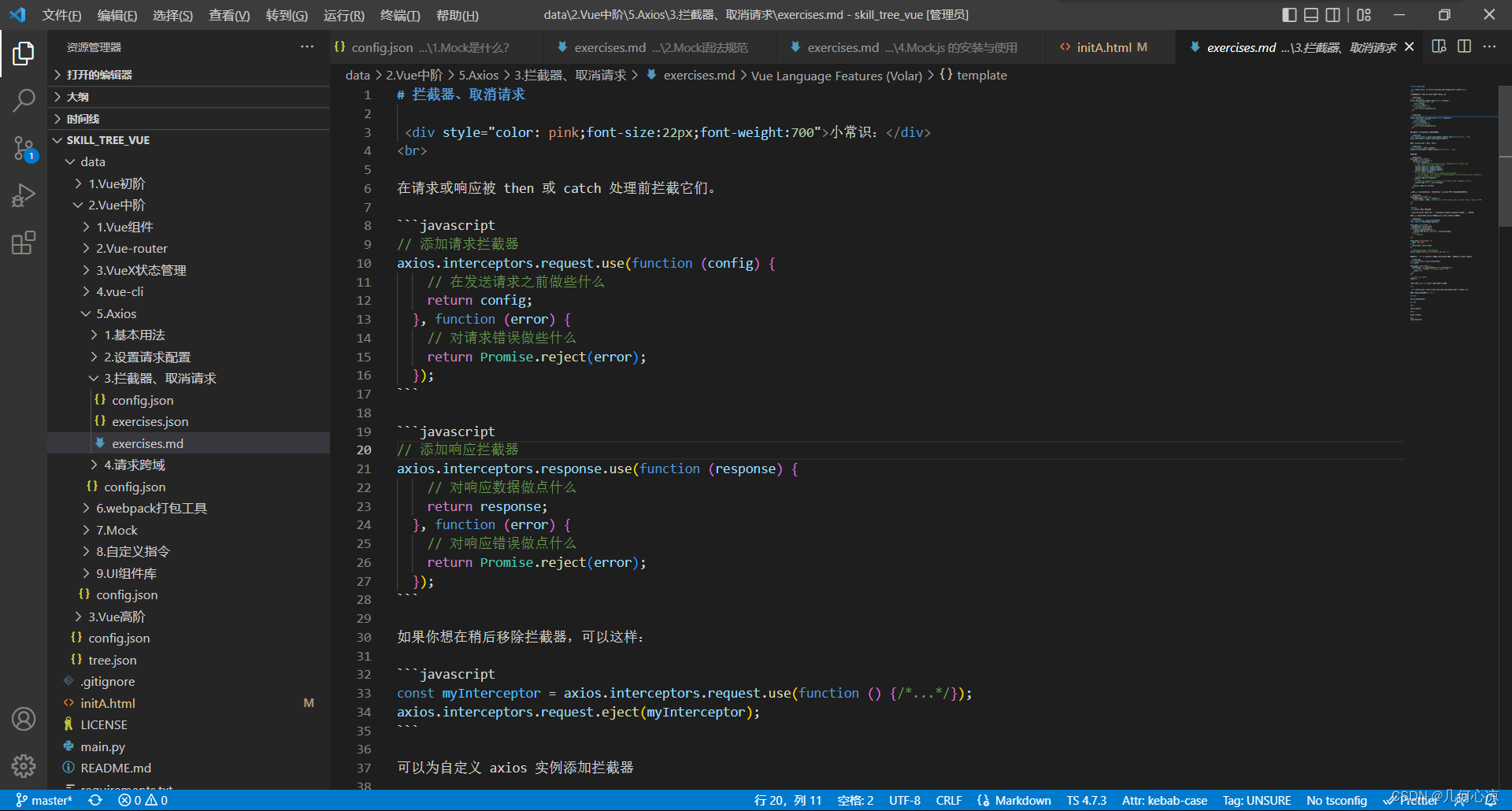Open README.md in file tree

(x=189, y=768)
